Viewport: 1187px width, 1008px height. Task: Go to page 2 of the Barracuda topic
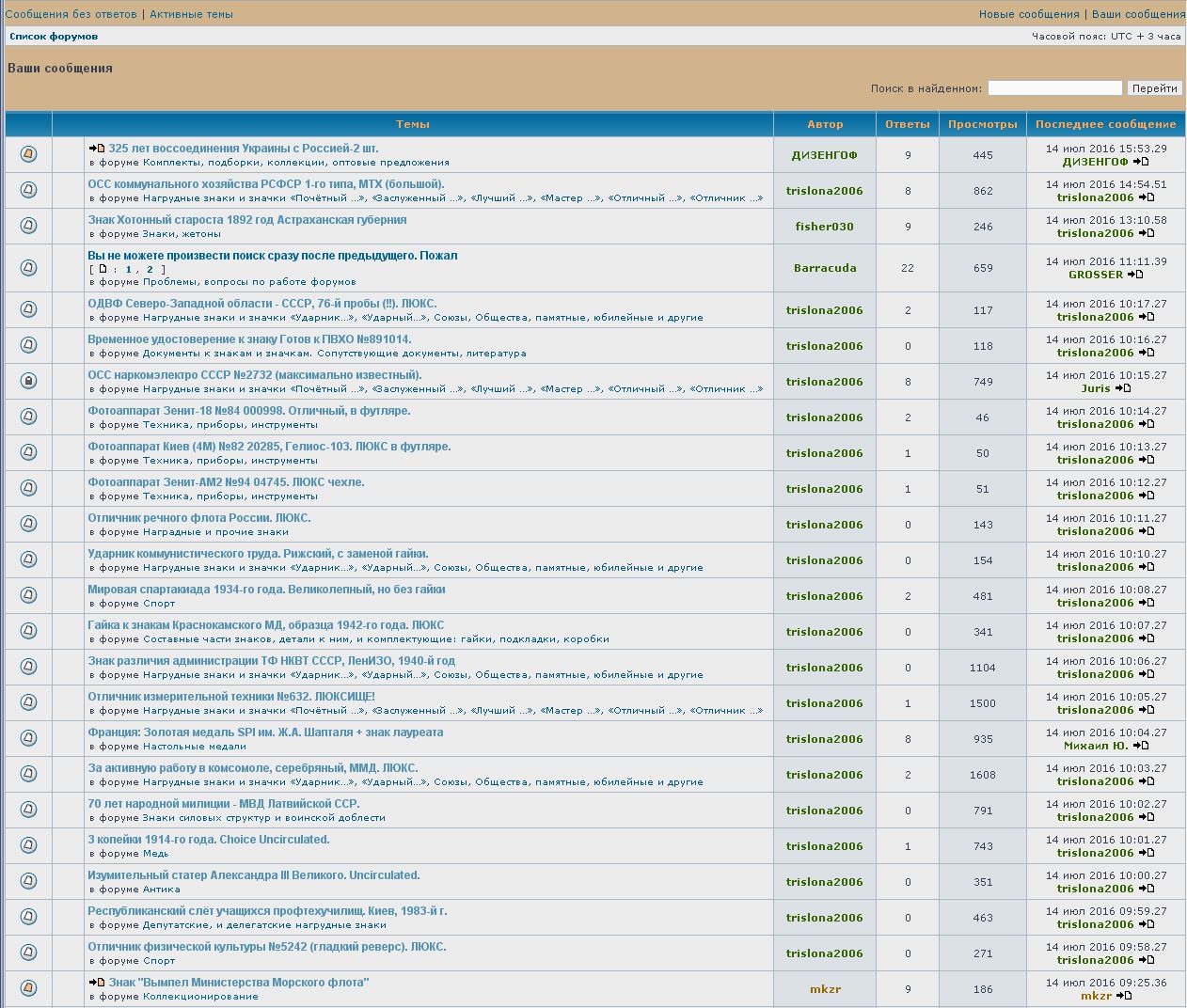[150, 270]
